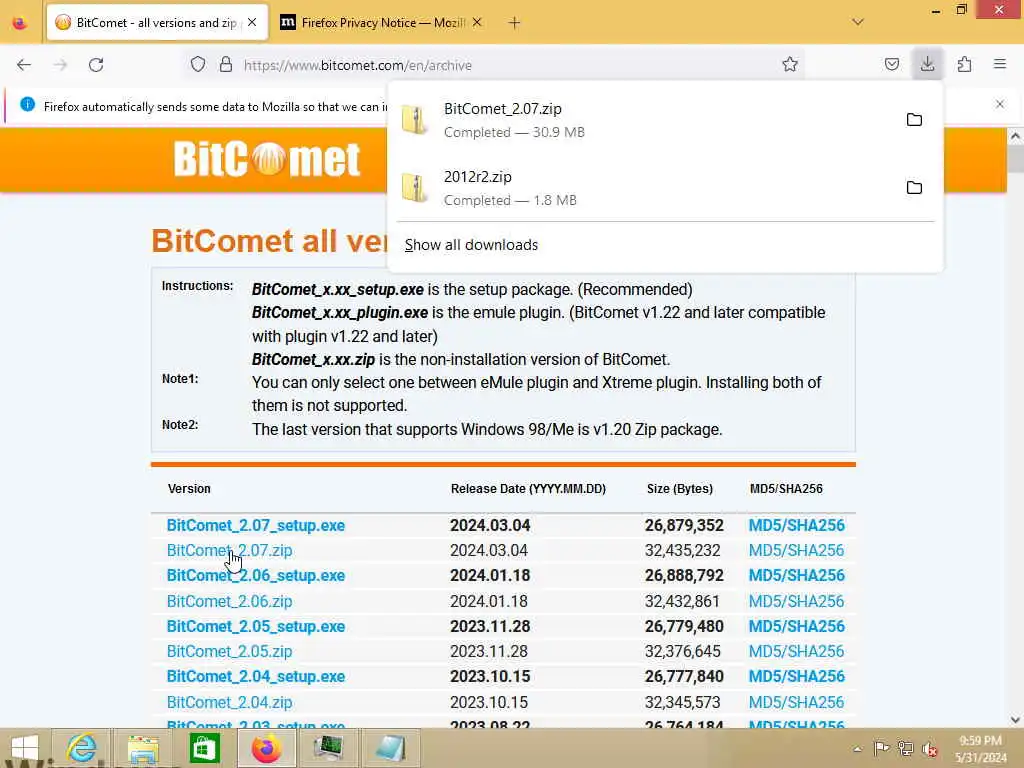The width and height of the screenshot is (1024, 768).
Task: Download BitComet_2.06_setup.exe
Action: click(255, 575)
